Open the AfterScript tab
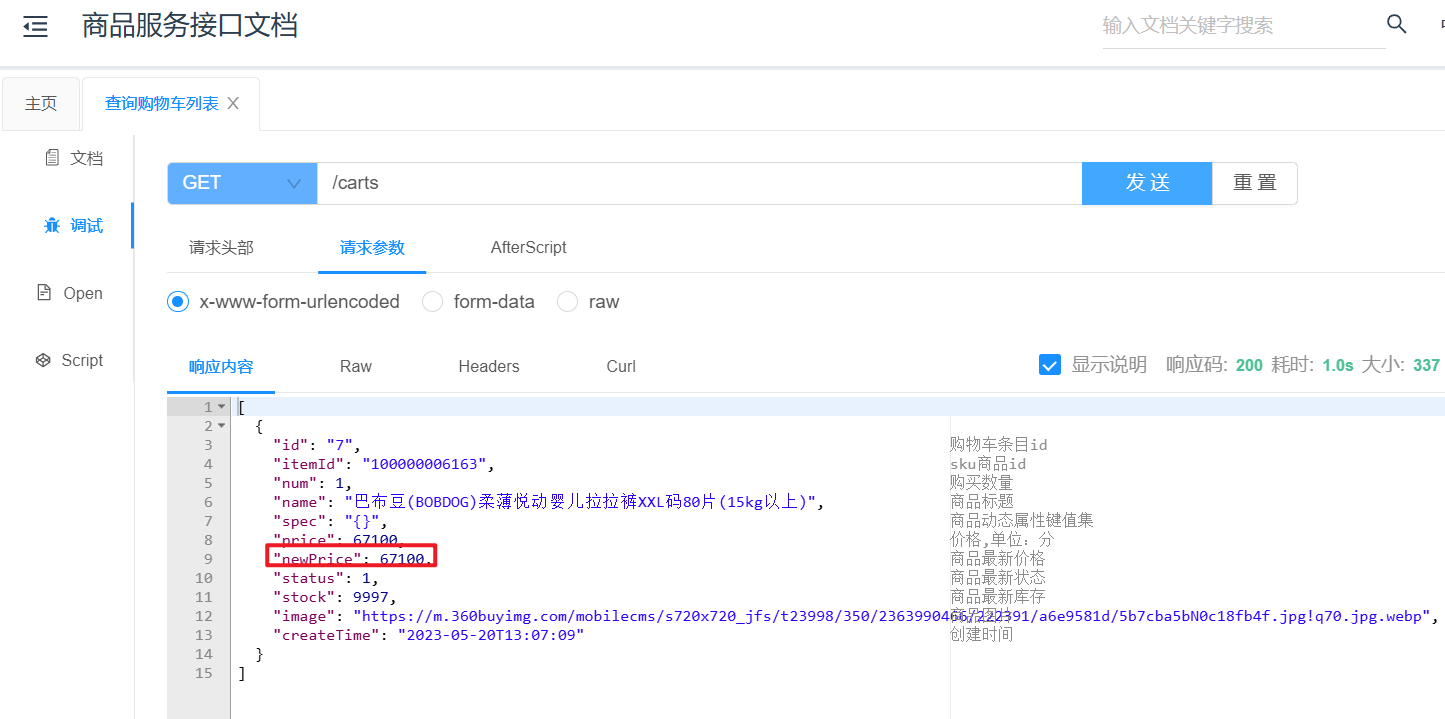 tap(528, 247)
